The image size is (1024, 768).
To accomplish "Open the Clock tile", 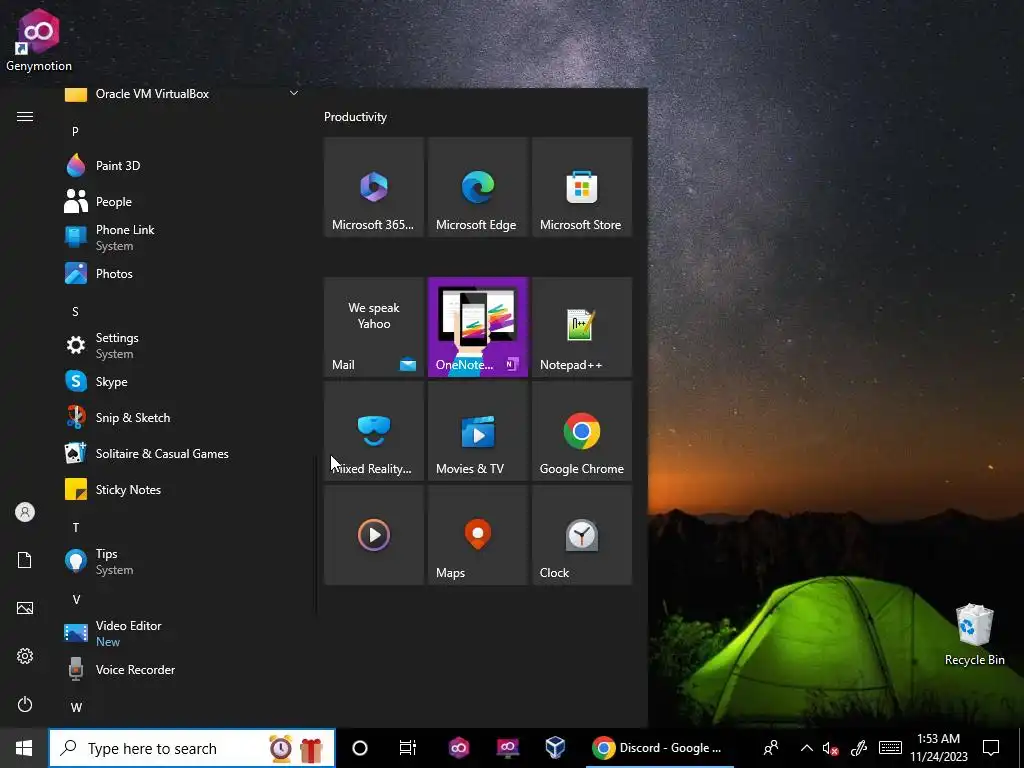I will coord(582,536).
